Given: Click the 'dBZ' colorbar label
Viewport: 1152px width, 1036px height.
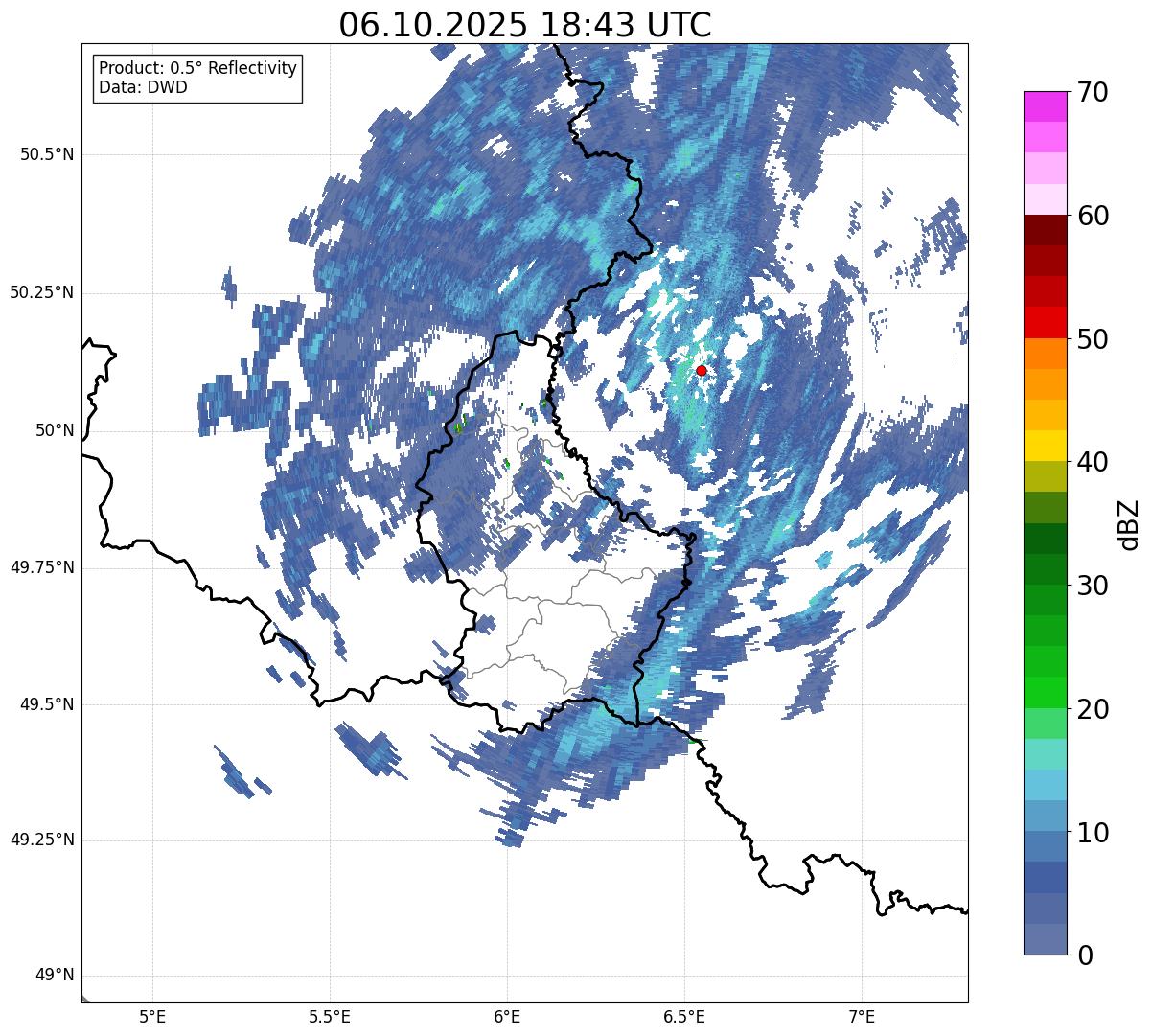Looking at the screenshot, I should [1129, 523].
